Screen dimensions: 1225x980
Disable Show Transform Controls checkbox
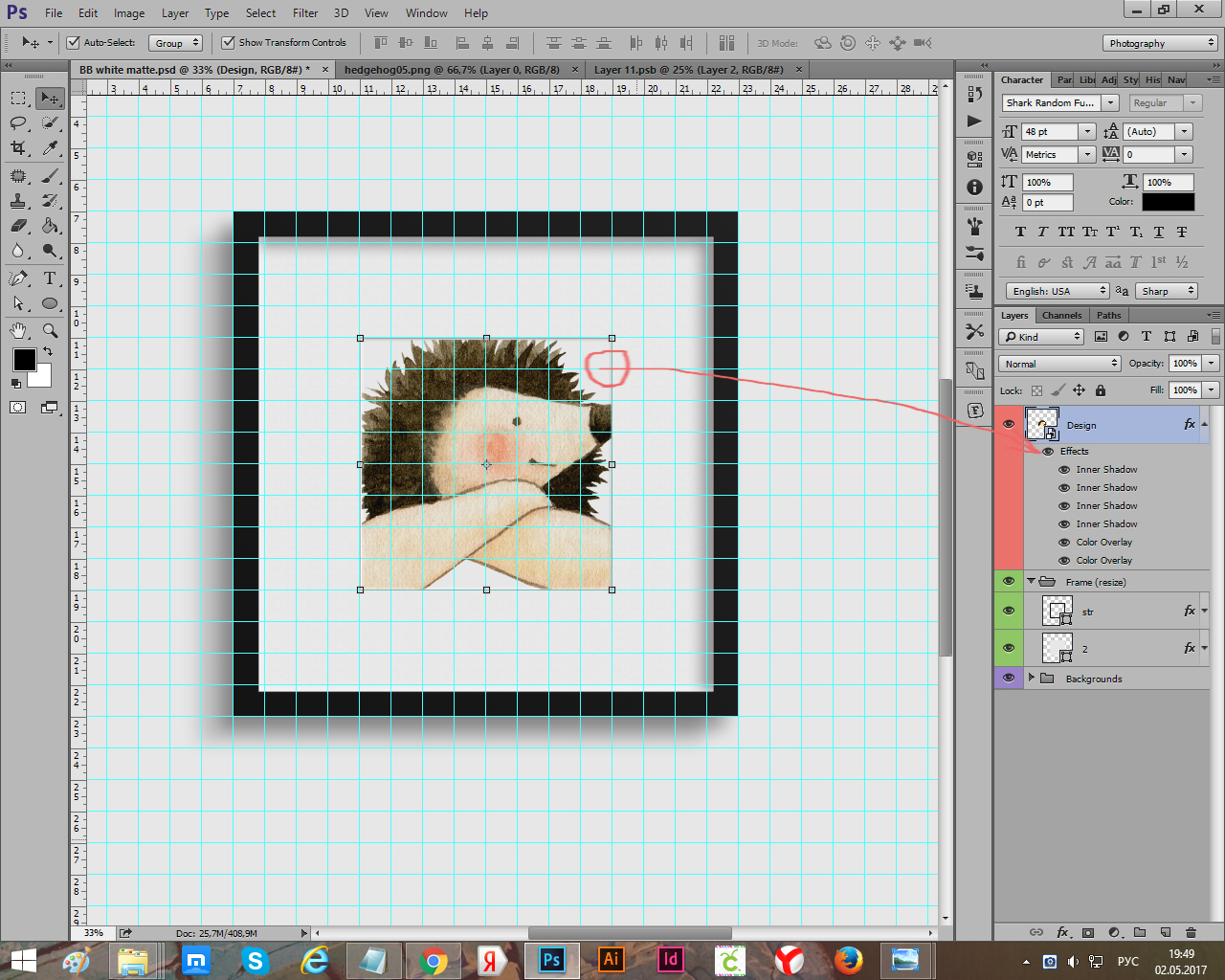pos(228,42)
